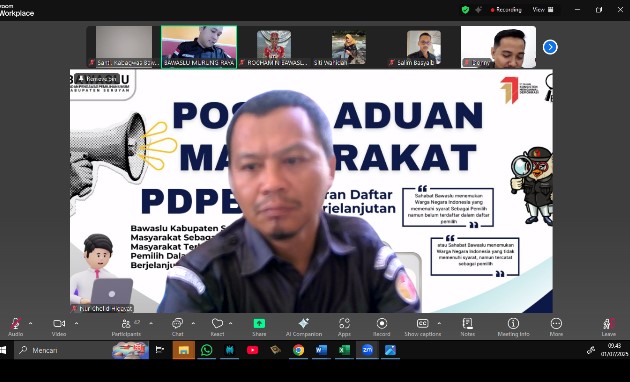Click green encryption shield icon
This screenshot has height=382, width=630.
465,10
